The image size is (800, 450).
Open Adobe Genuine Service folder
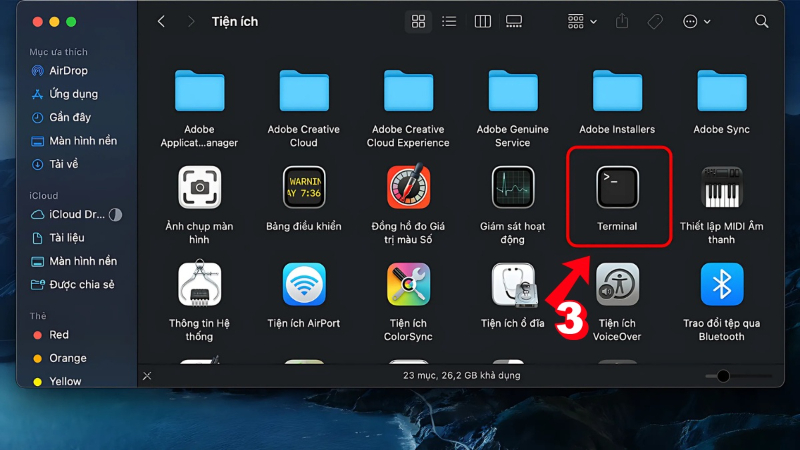[x=513, y=91]
